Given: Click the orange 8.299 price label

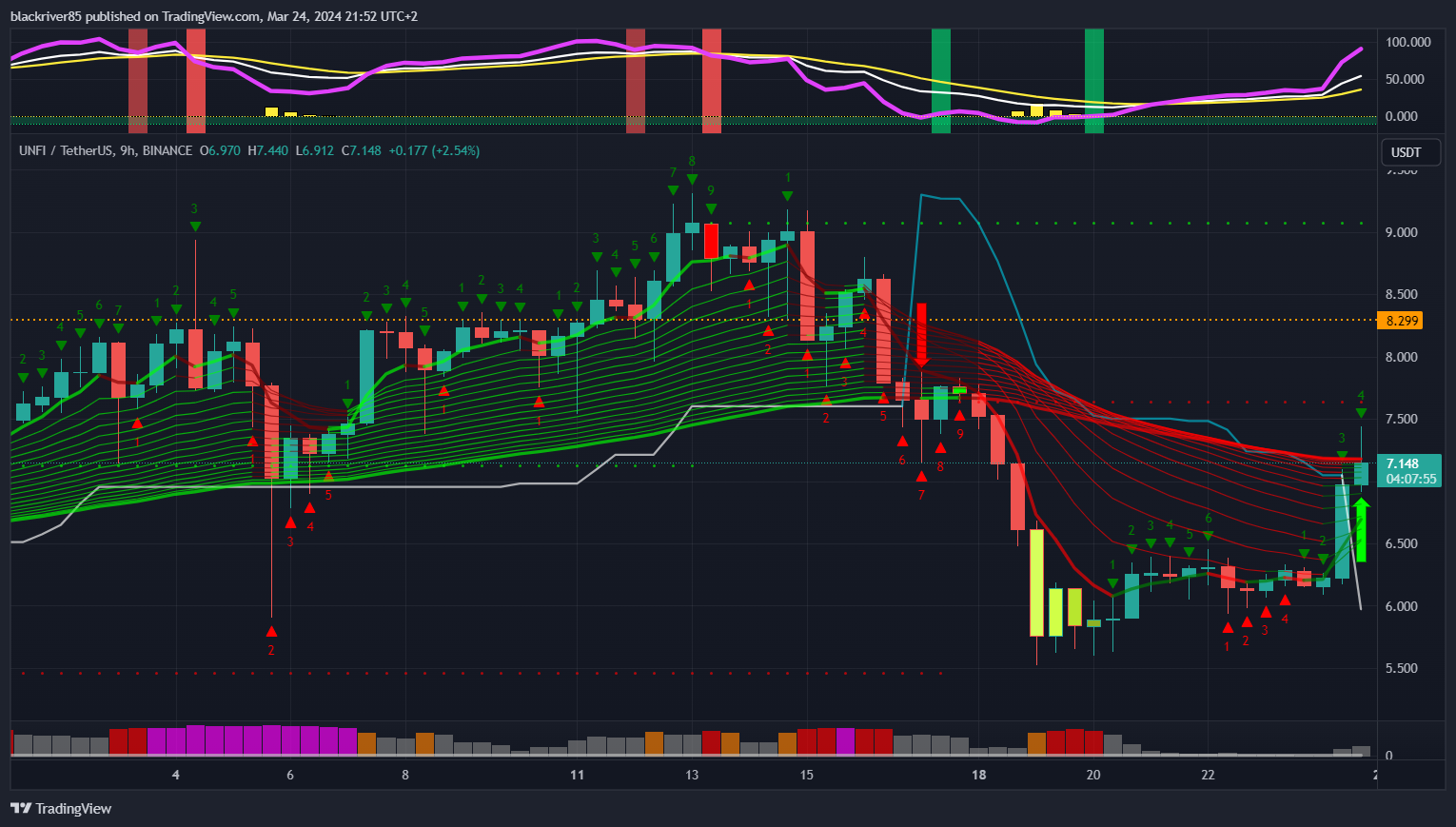Looking at the screenshot, I should (1399, 321).
